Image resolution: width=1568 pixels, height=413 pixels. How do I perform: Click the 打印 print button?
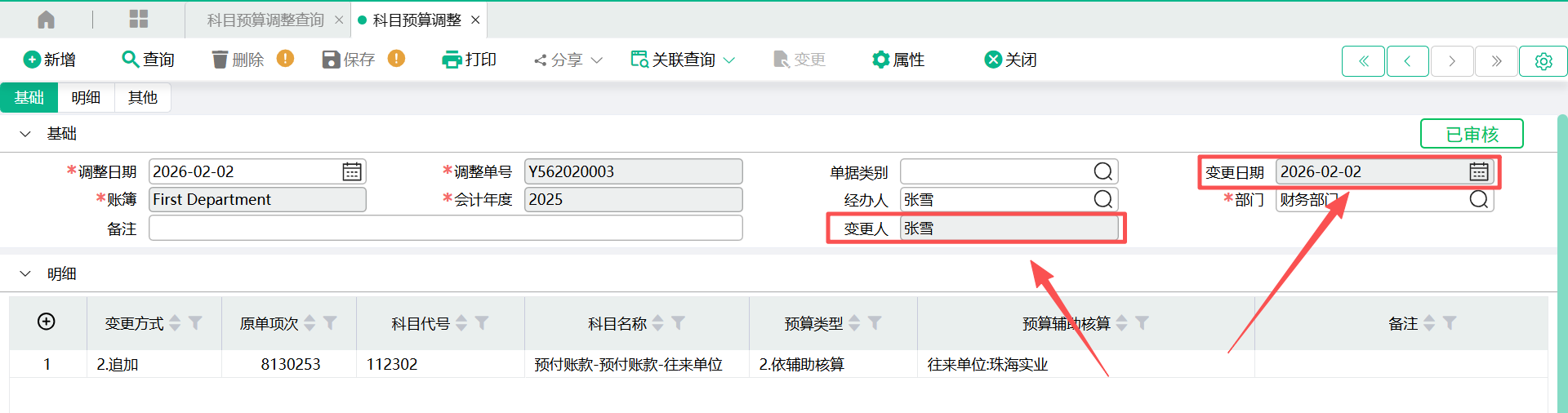click(x=470, y=60)
